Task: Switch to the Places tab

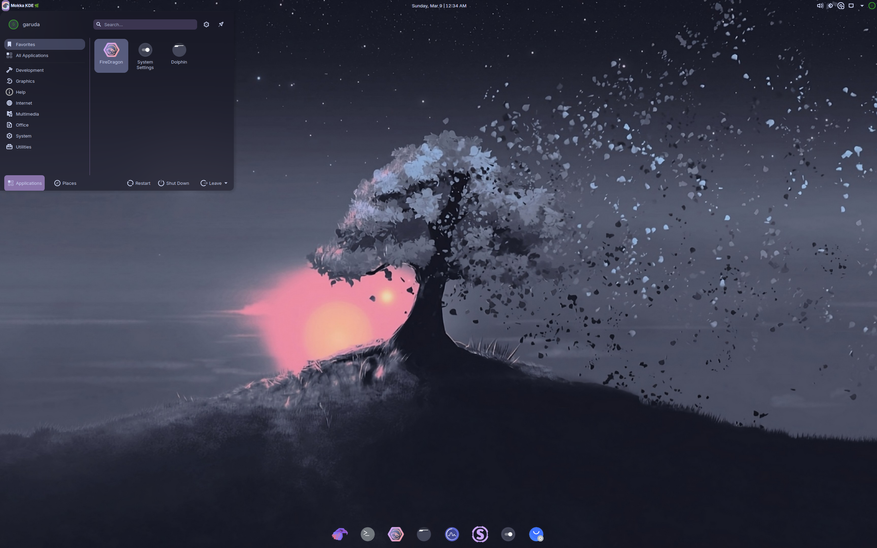Action: tap(65, 183)
